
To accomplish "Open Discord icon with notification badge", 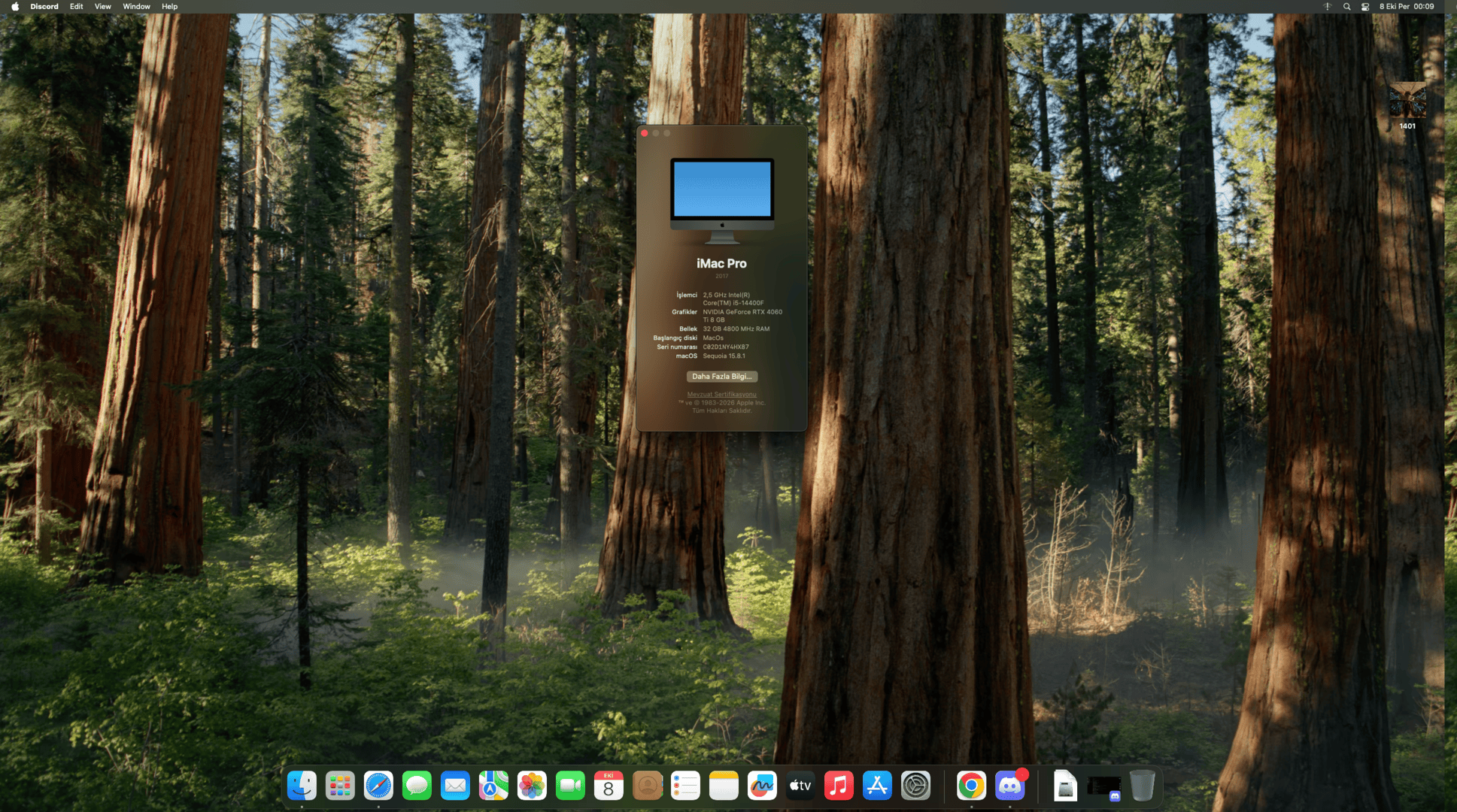I will point(1010,786).
